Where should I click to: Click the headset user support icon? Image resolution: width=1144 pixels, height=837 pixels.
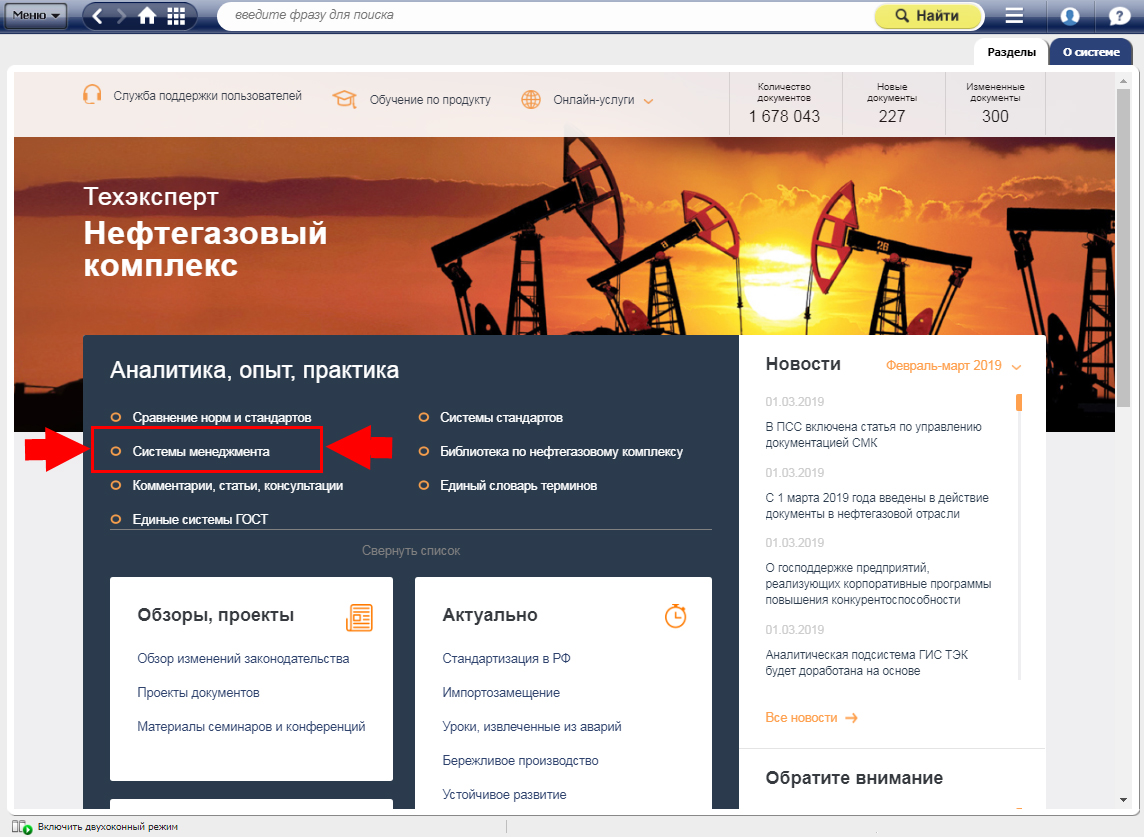click(93, 96)
